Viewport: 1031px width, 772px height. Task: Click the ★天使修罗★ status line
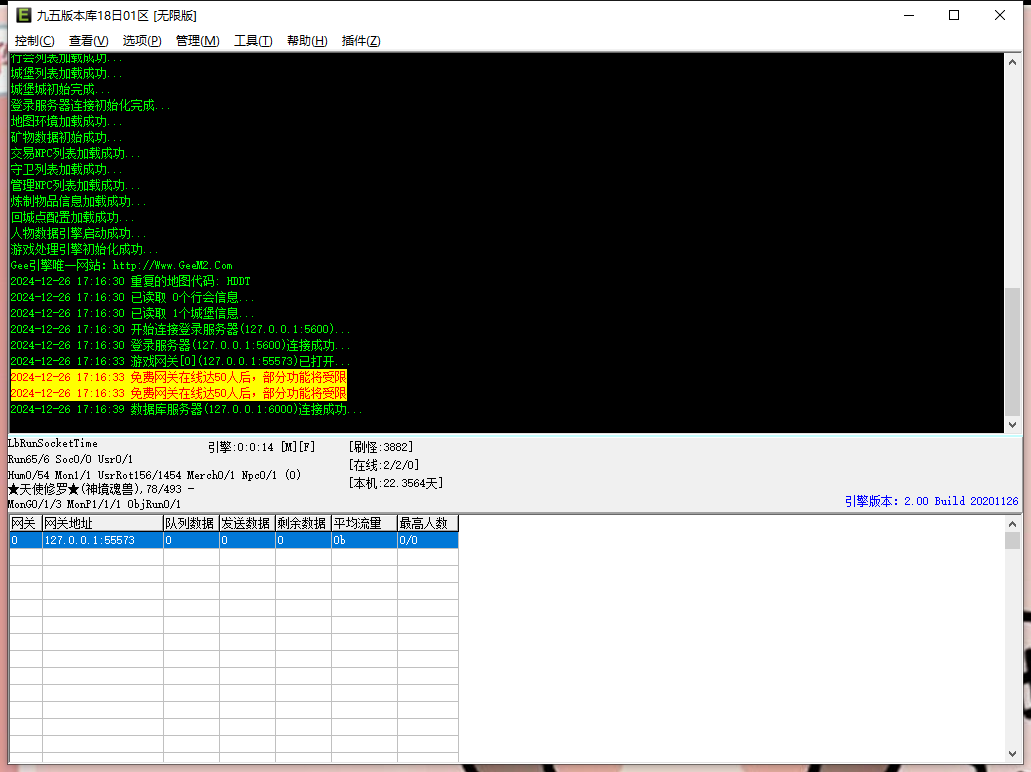point(101,489)
